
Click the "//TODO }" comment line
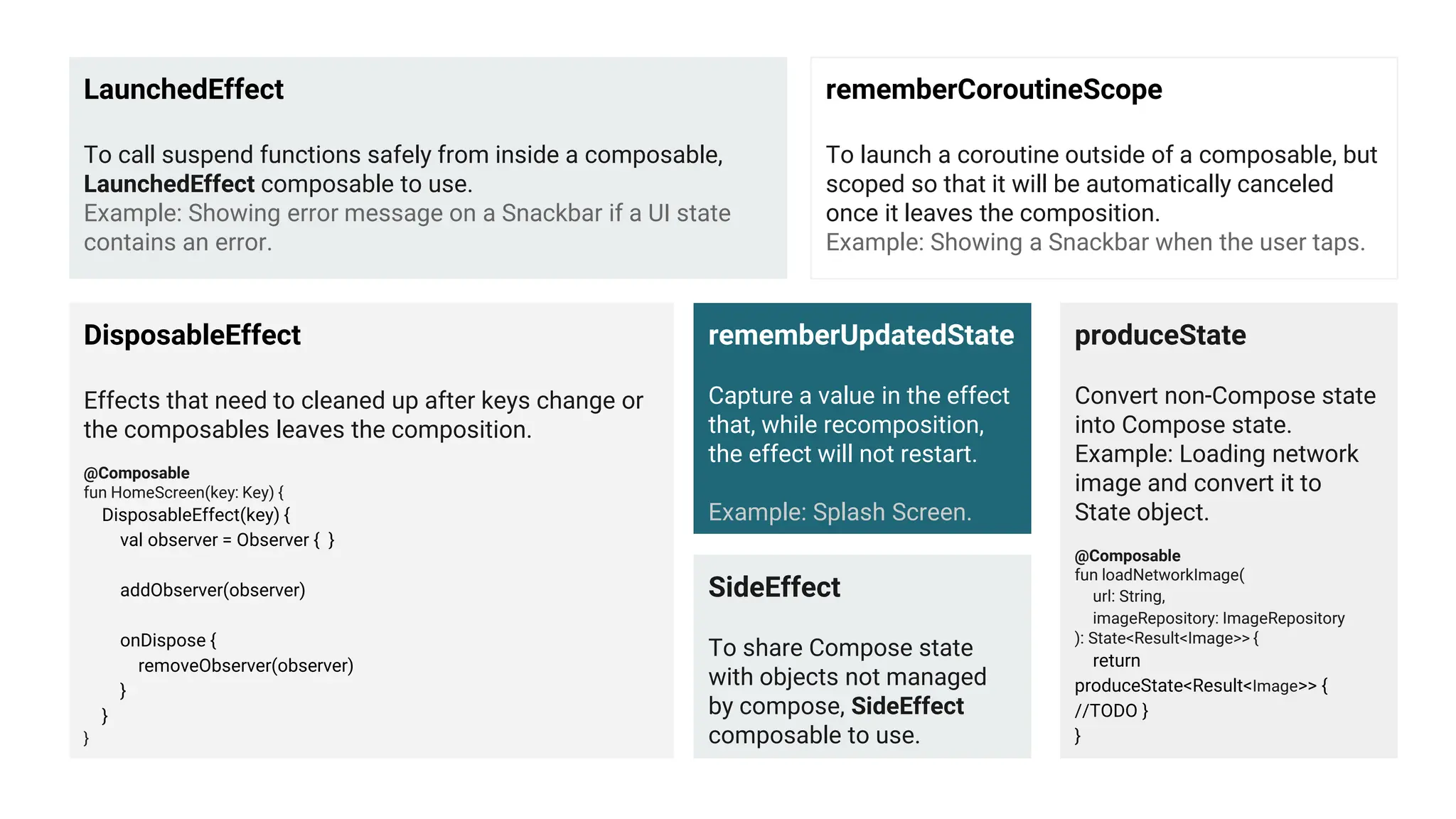click(x=1111, y=711)
